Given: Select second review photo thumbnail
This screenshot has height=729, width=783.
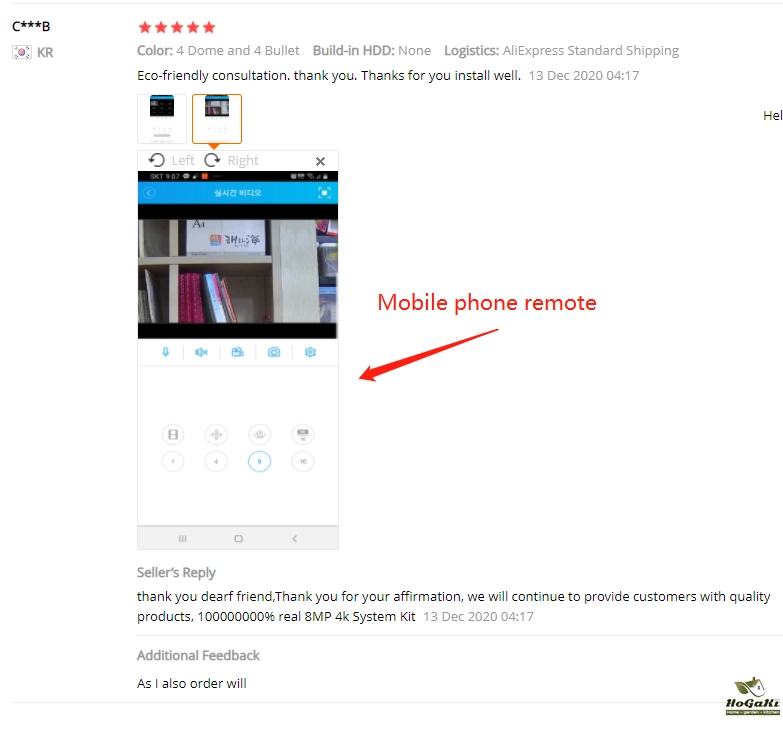Looking at the screenshot, I should pos(217,119).
